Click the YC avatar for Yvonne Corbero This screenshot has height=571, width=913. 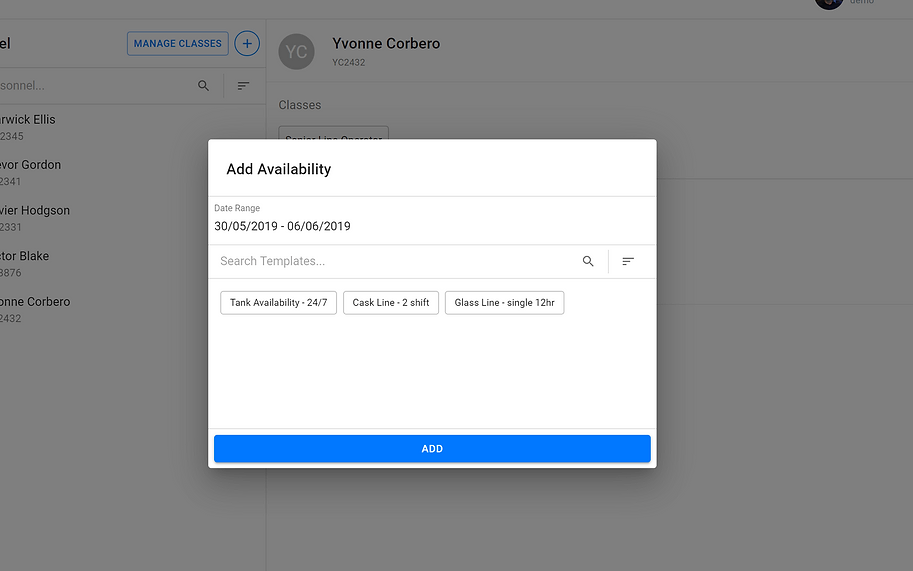(296, 52)
